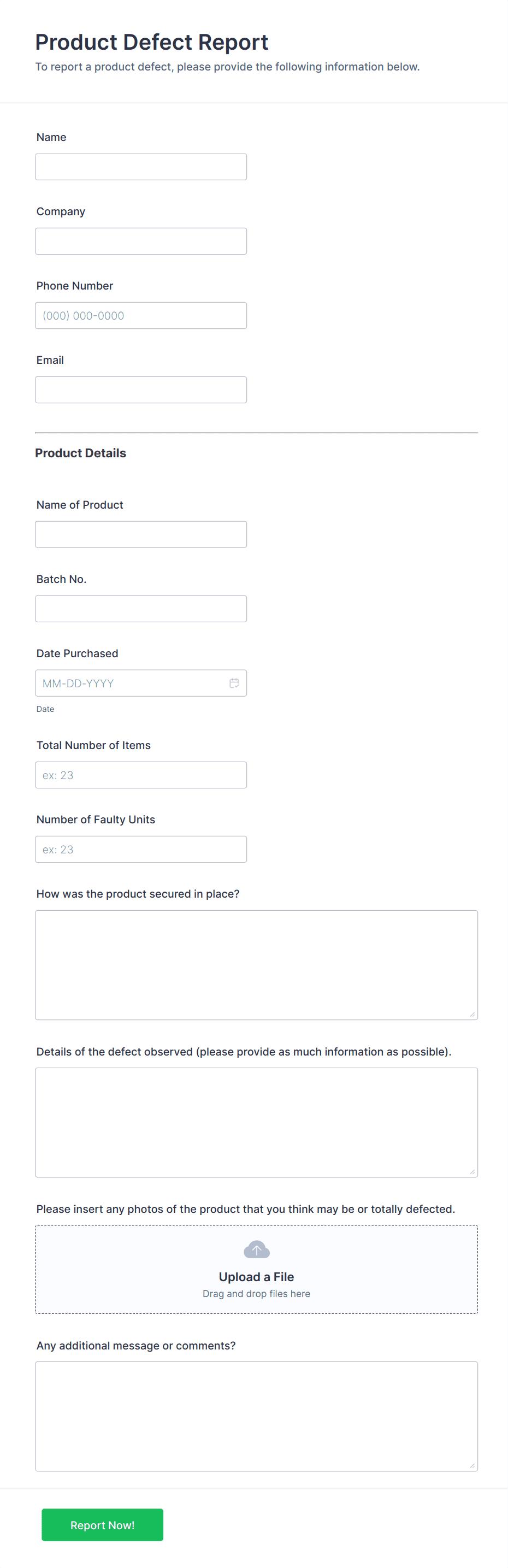Click the Email input field
508x1568 pixels.
[x=140, y=389]
